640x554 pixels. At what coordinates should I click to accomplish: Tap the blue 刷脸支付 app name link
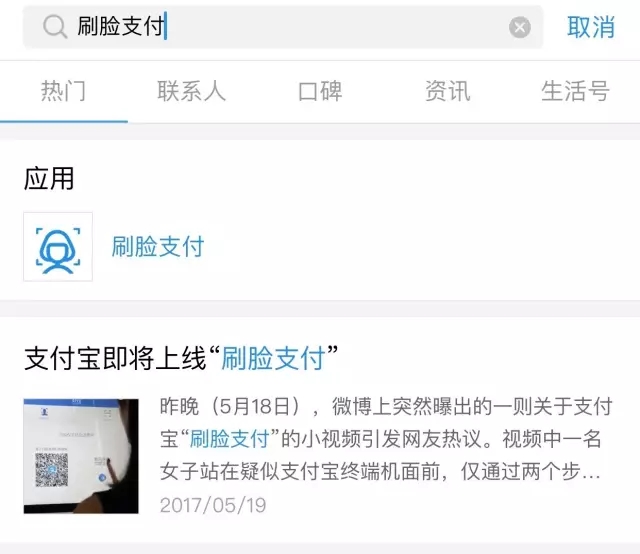(x=158, y=247)
